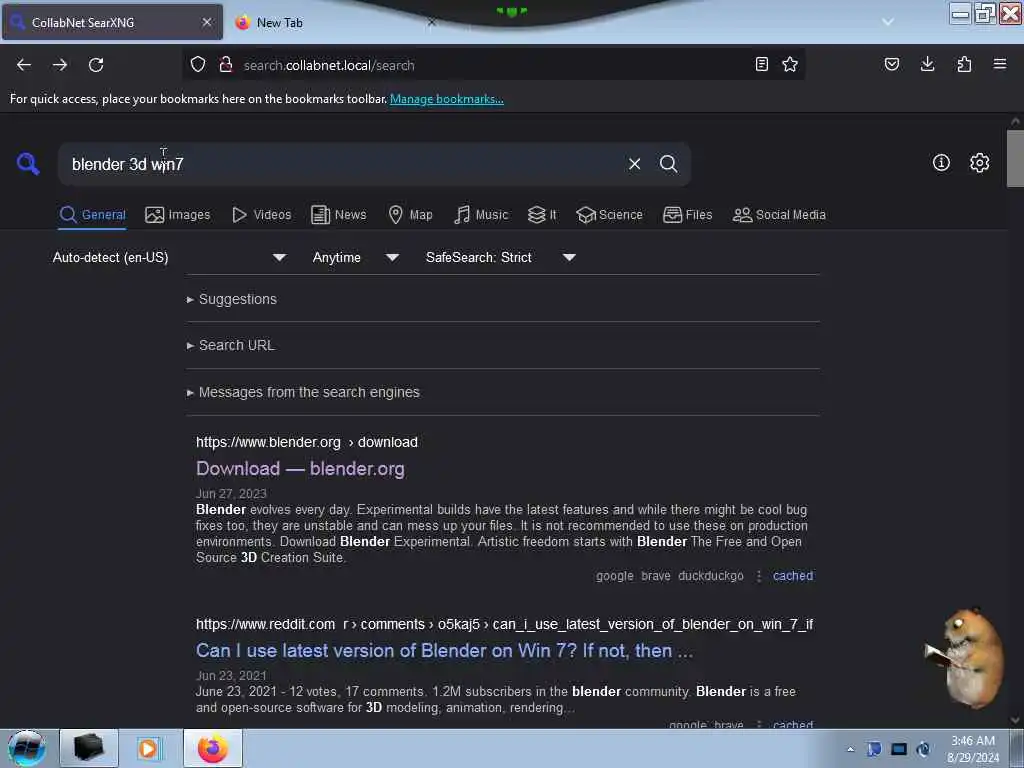This screenshot has height=768, width=1024.
Task: Switch to the News category
Action: (338, 215)
